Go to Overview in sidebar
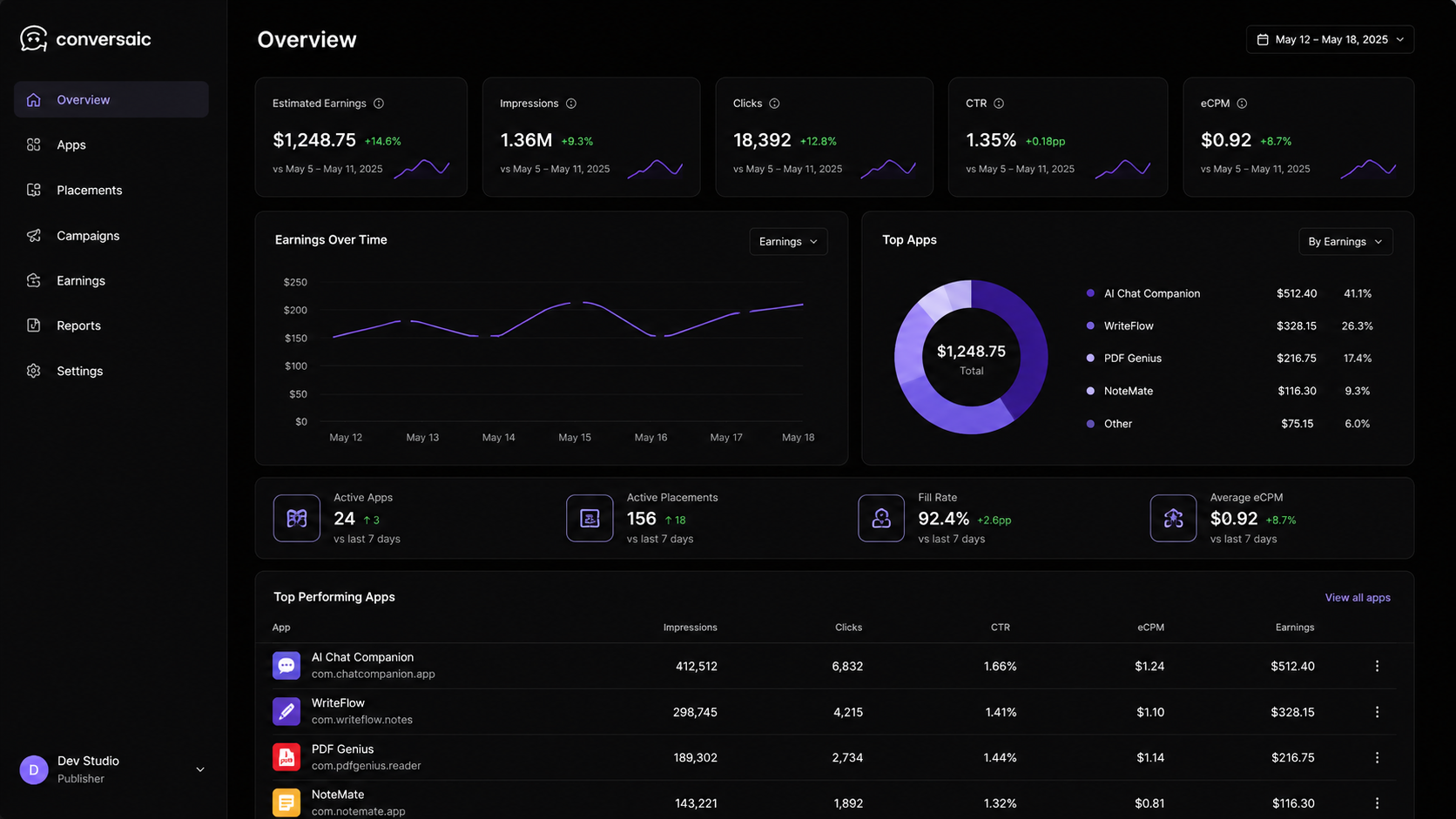The image size is (1456, 819). click(x=111, y=100)
